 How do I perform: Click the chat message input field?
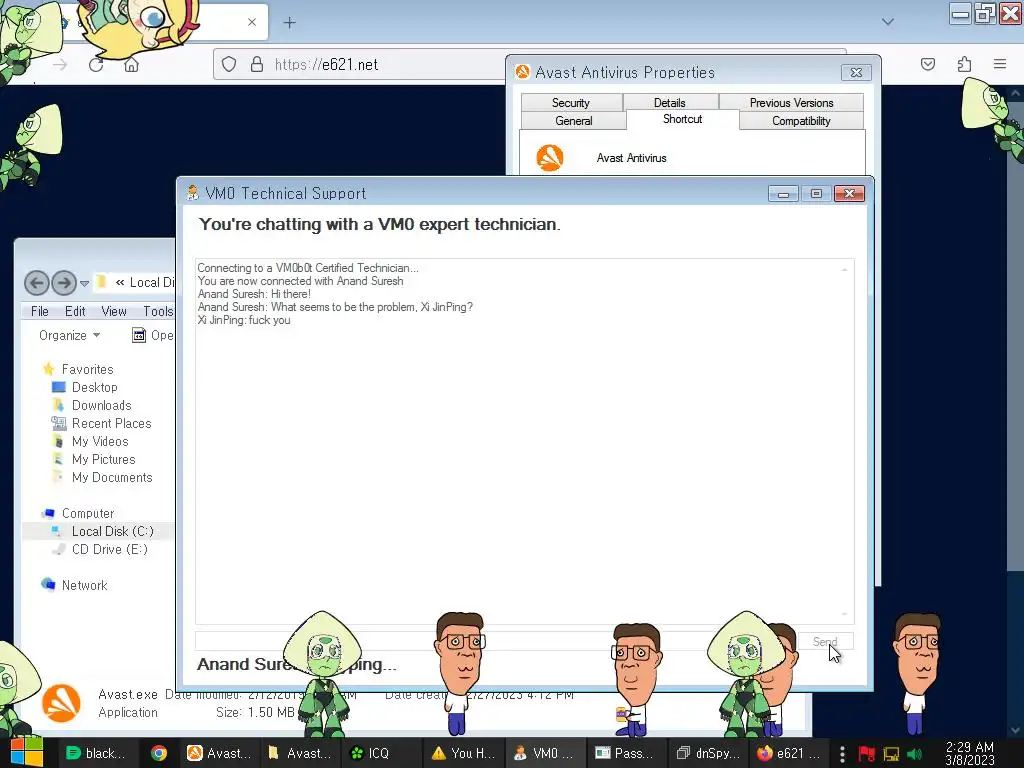pos(495,641)
